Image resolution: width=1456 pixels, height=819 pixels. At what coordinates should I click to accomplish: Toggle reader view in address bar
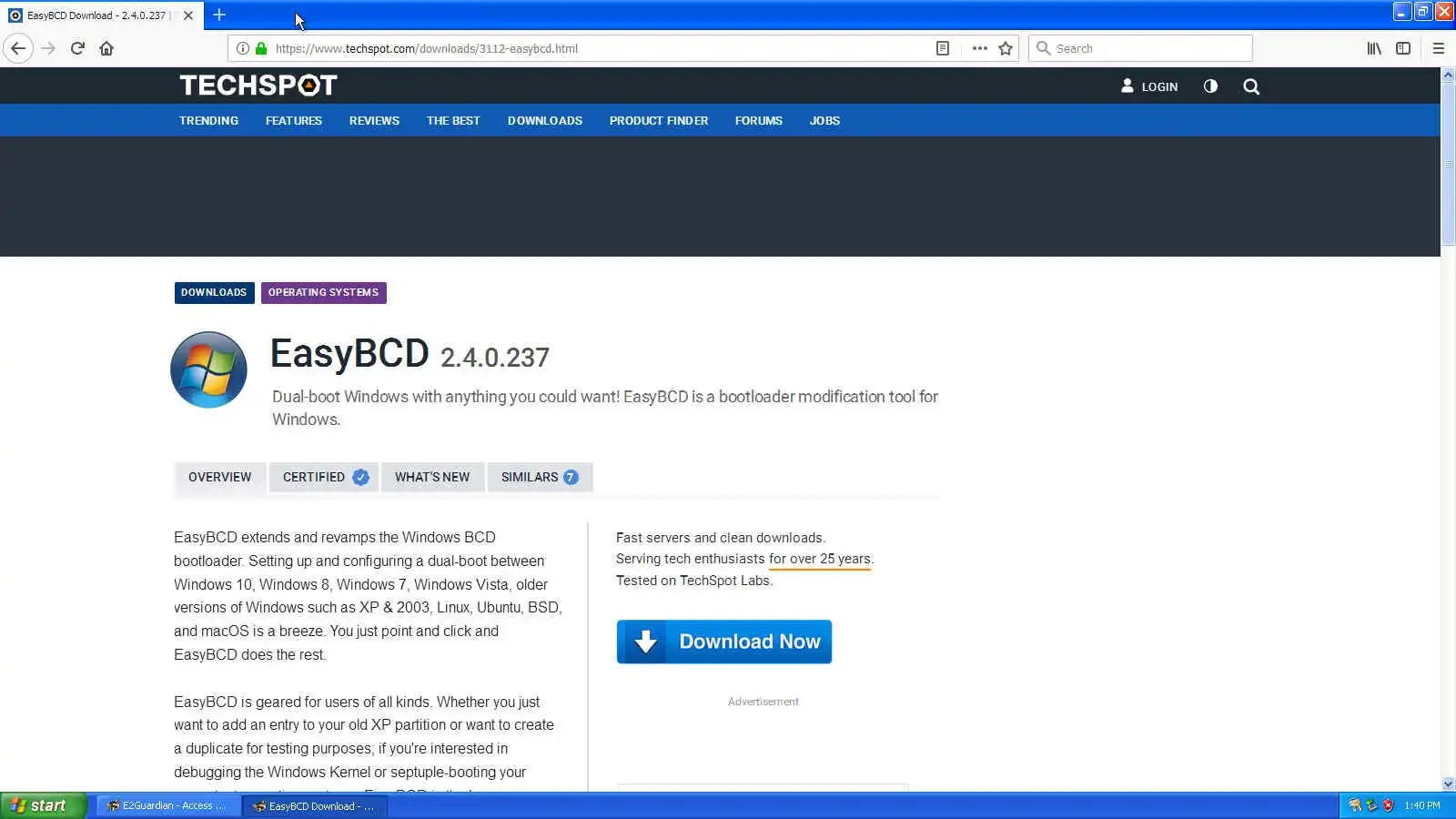[x=943, y=48]
